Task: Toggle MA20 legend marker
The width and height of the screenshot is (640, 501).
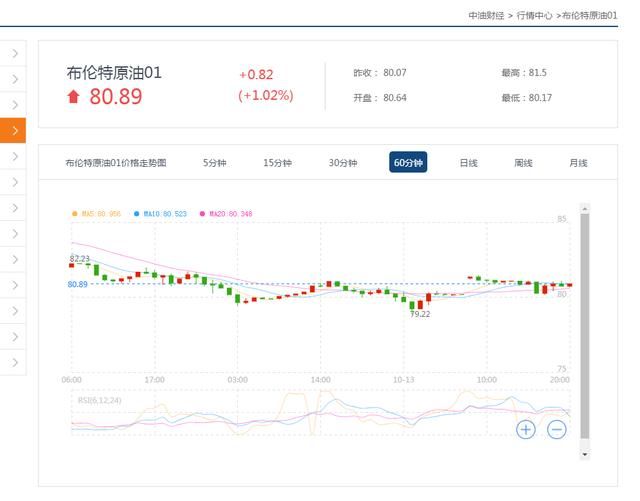Action: tap(202, 214)
